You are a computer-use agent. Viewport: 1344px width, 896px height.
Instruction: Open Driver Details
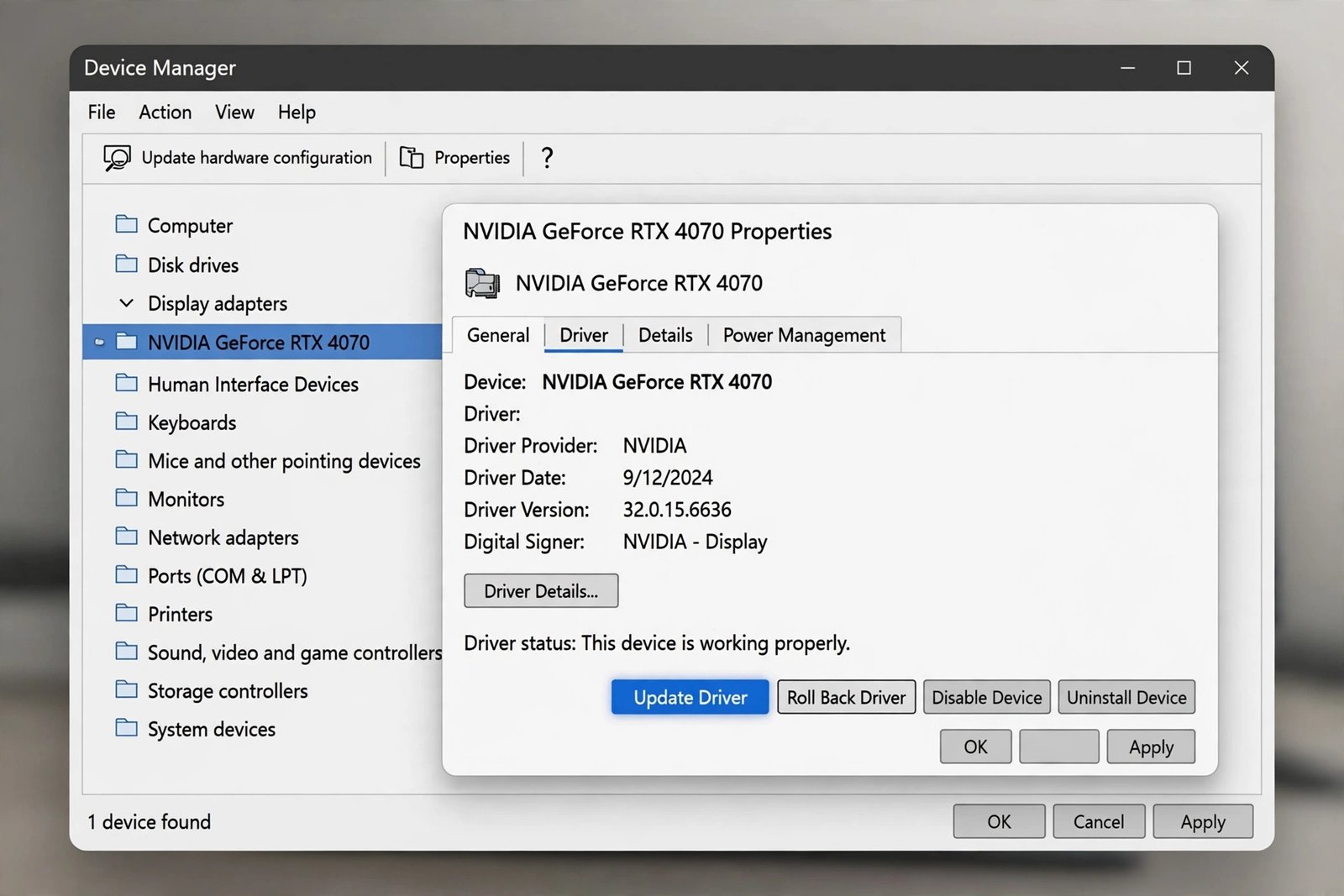pos(541,590)
